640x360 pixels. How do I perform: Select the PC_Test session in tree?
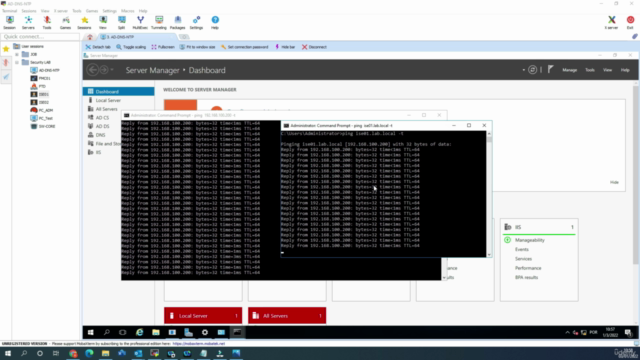click(42, 118)
